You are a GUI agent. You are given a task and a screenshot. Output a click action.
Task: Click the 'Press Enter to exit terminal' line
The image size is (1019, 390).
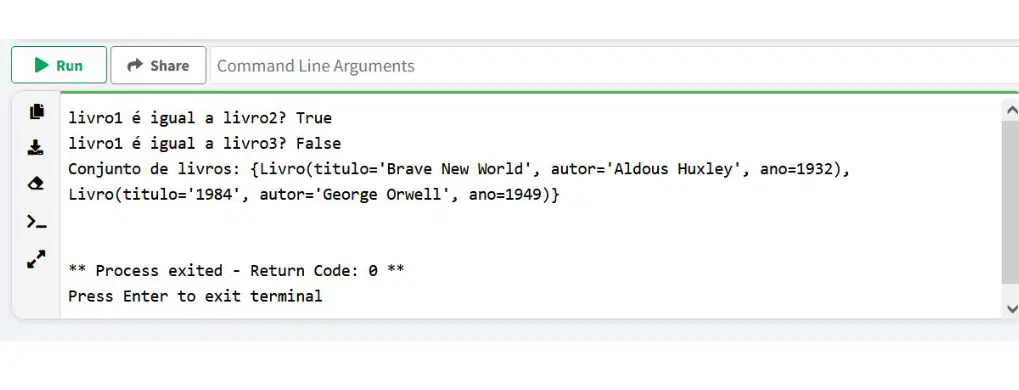(x=195, y=296)
